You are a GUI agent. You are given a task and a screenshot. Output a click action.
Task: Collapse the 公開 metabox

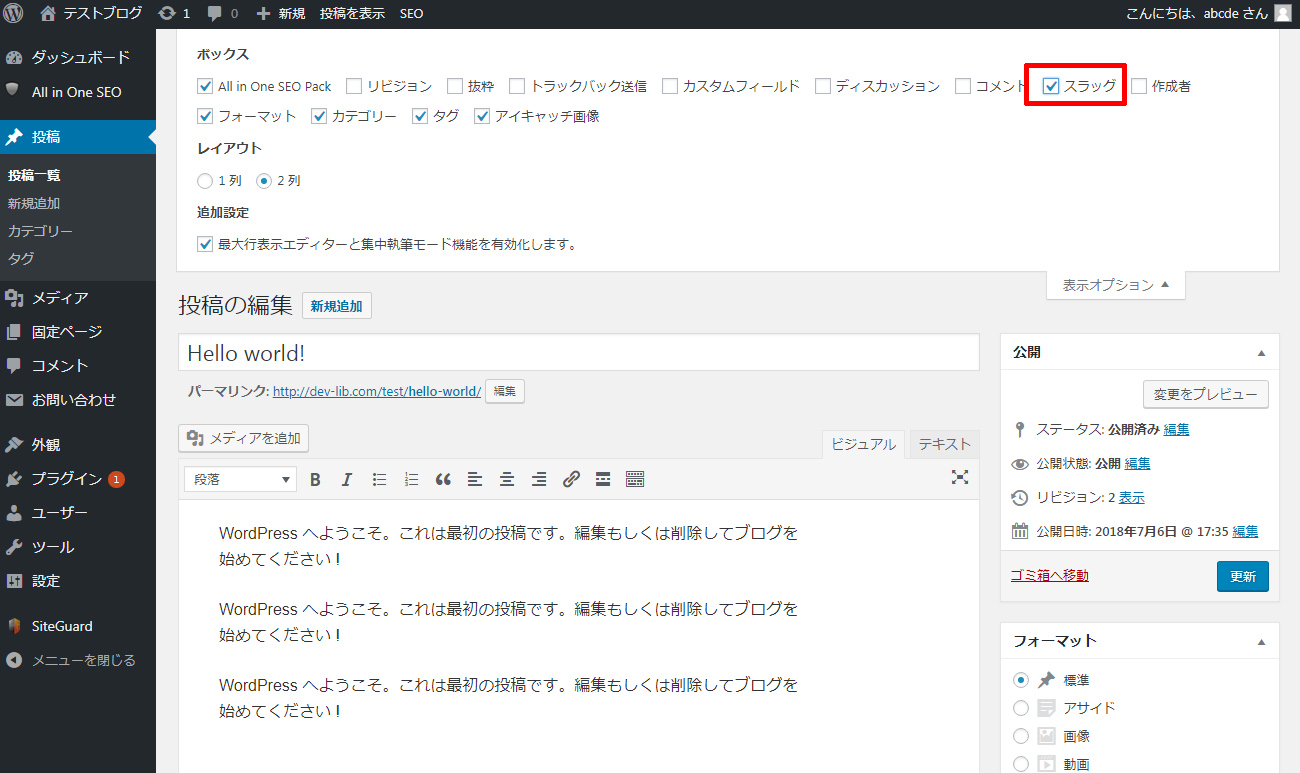tap(1261, 353)
